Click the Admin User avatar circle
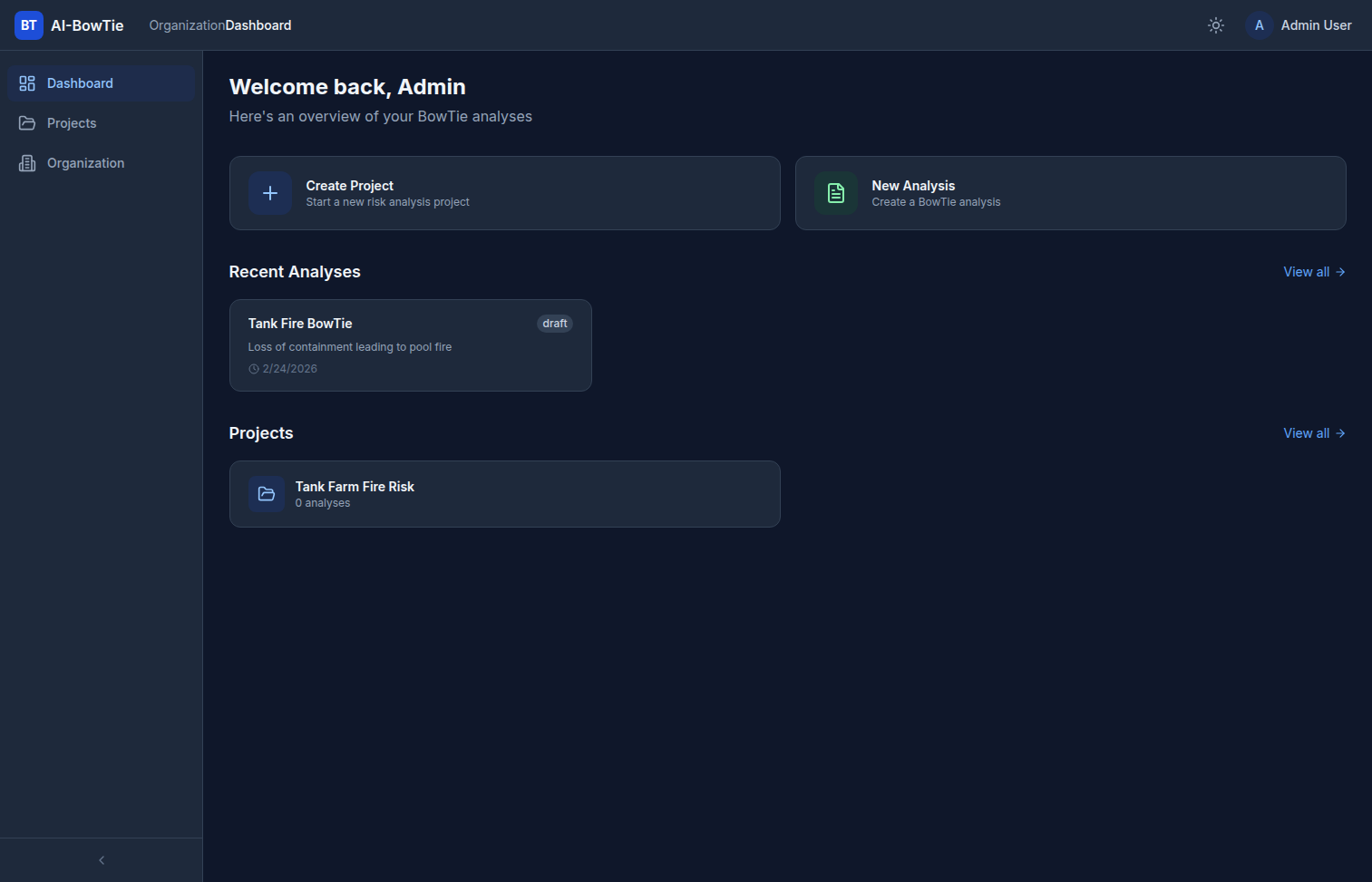The height and width of the screenshot is (882, 1372). [1259, 25]
